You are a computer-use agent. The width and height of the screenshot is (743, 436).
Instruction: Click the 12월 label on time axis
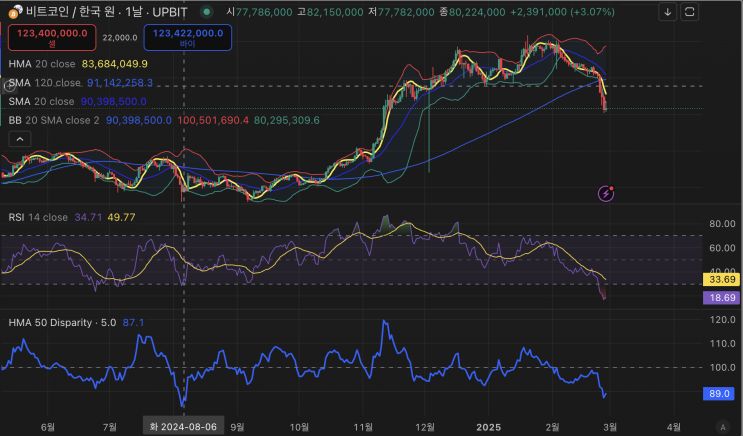pyautogui.click(x=425, y=427)
